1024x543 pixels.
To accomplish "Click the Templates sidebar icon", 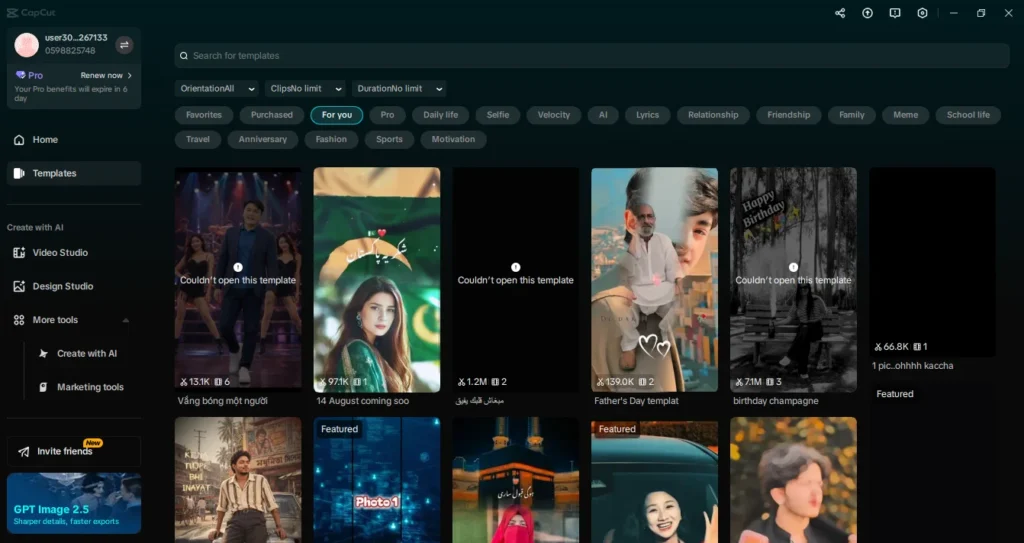I will tap(19, 173).
